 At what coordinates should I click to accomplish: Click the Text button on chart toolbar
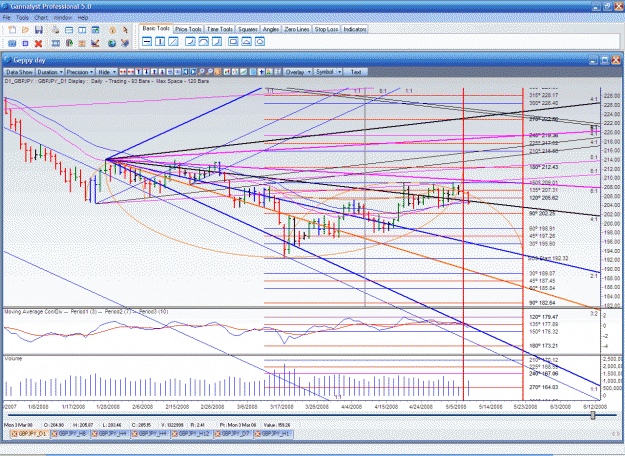click(x=356, y=72)
